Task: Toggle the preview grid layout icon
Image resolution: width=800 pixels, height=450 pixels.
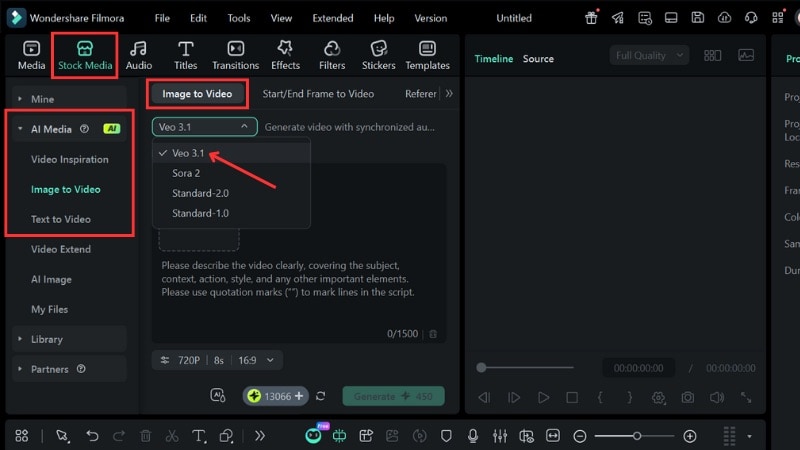Action: pyautogui.click(x=712, y=55)
